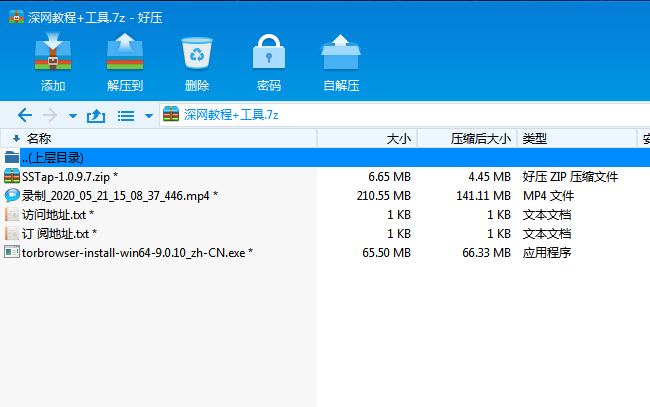650x407 pixels.
Task: Sort by the 类型 column header
Action: pos(534,139)
